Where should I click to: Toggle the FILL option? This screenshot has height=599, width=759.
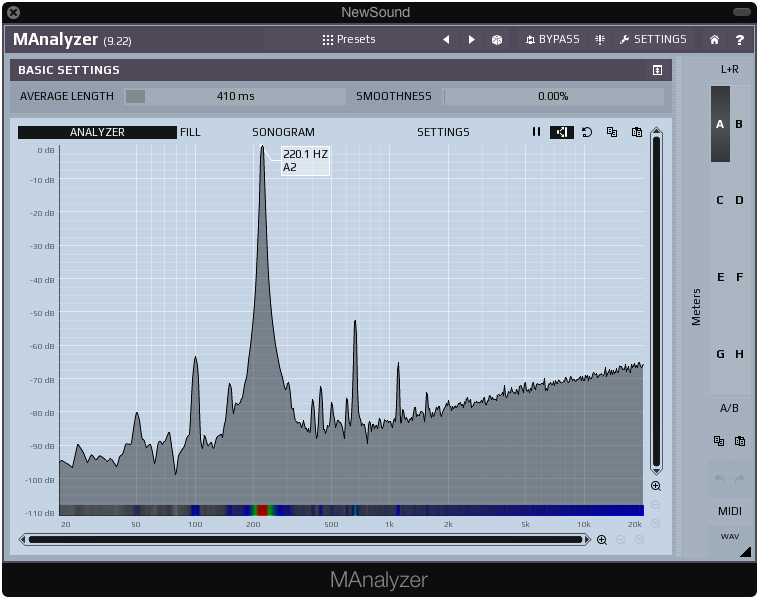(x=190, y=132)
